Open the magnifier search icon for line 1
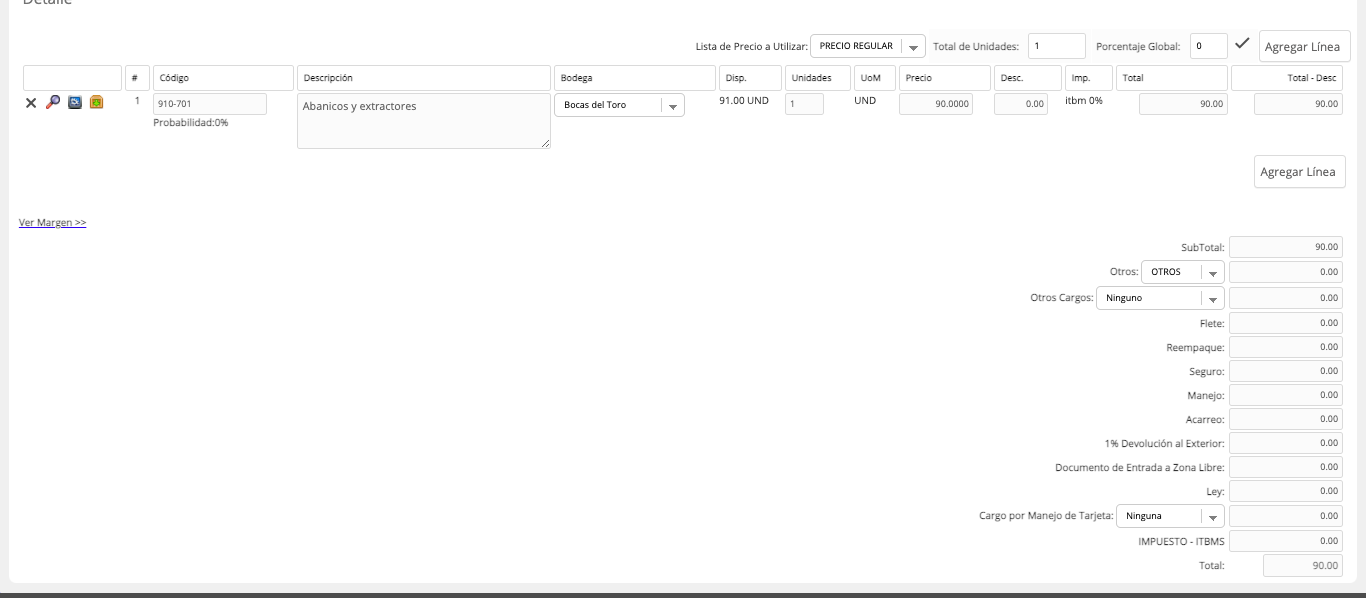The width and height of the screenshot is (1366, 598). point(53,102)
